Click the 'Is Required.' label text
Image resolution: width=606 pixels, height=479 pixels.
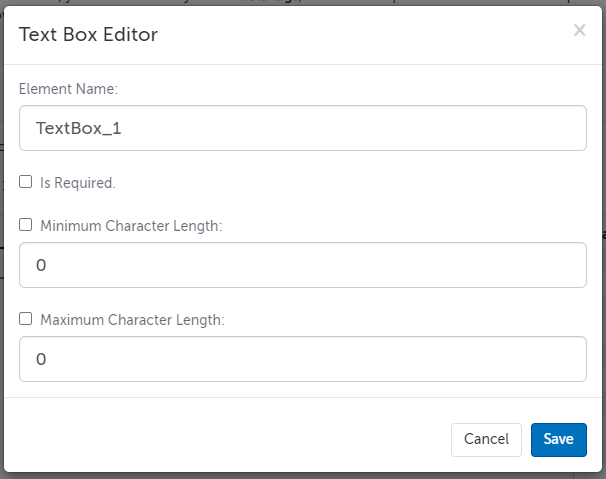pos(78,183)
